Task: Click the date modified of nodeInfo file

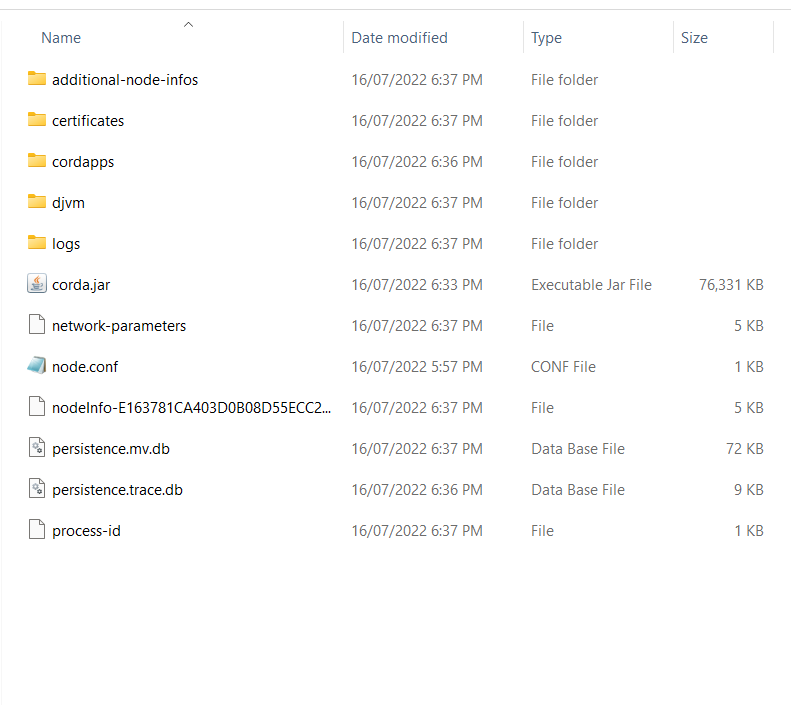Action: coord(417,407)
